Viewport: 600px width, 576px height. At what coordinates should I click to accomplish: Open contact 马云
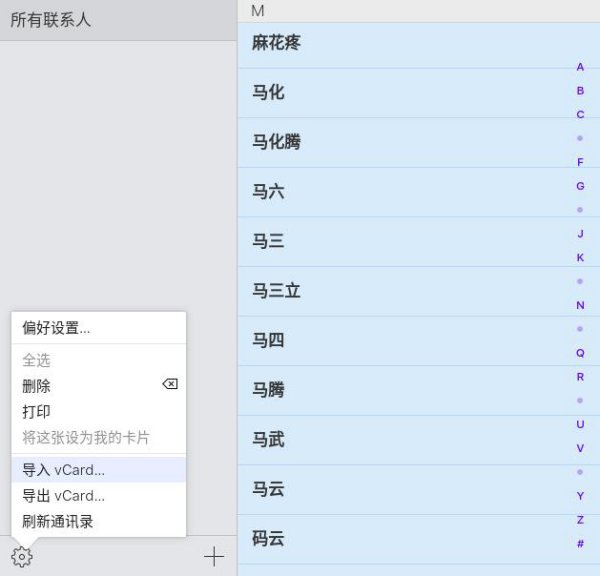pos(268,489)
